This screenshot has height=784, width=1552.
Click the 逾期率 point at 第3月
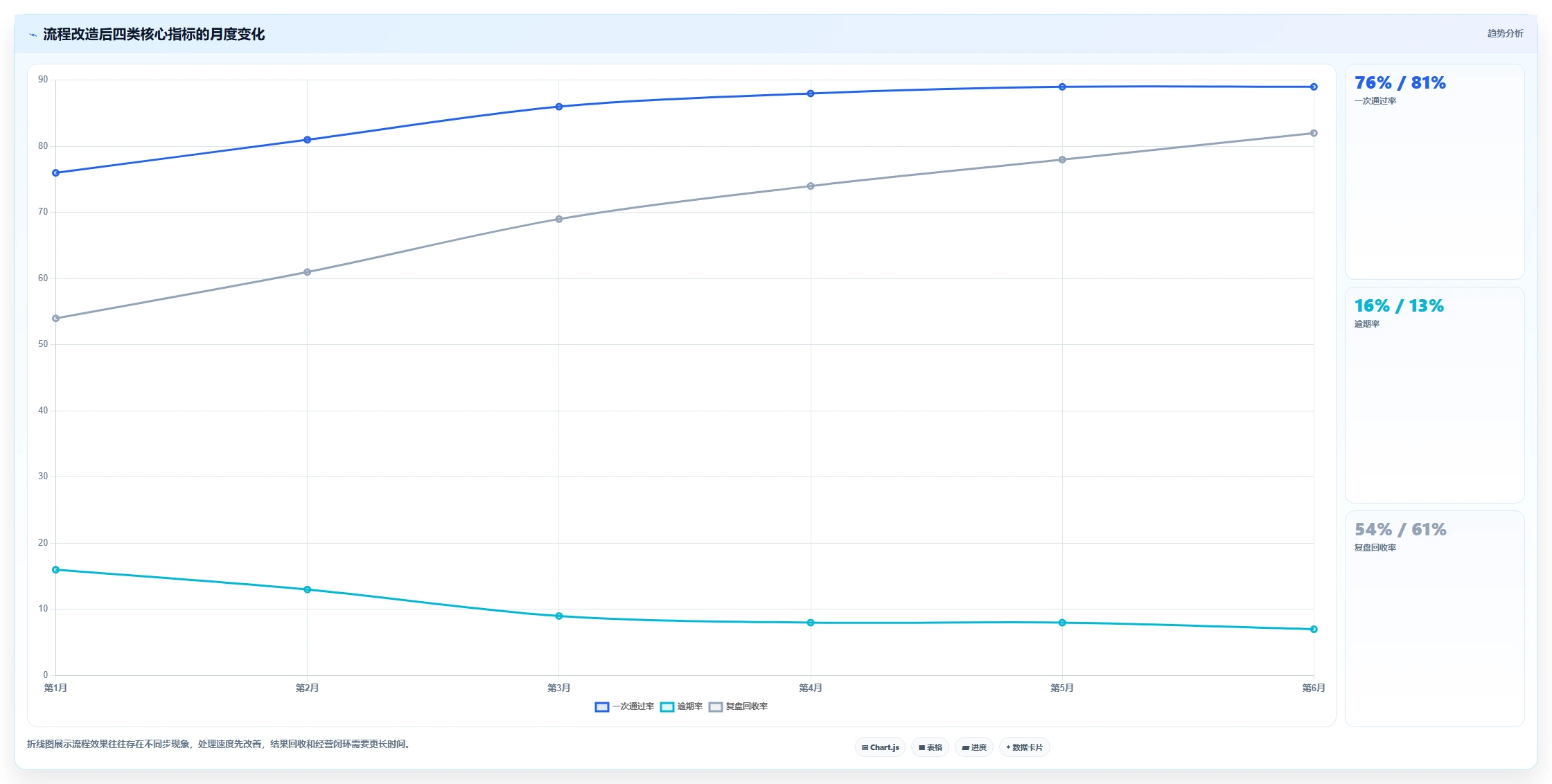[x=559, y=616]
